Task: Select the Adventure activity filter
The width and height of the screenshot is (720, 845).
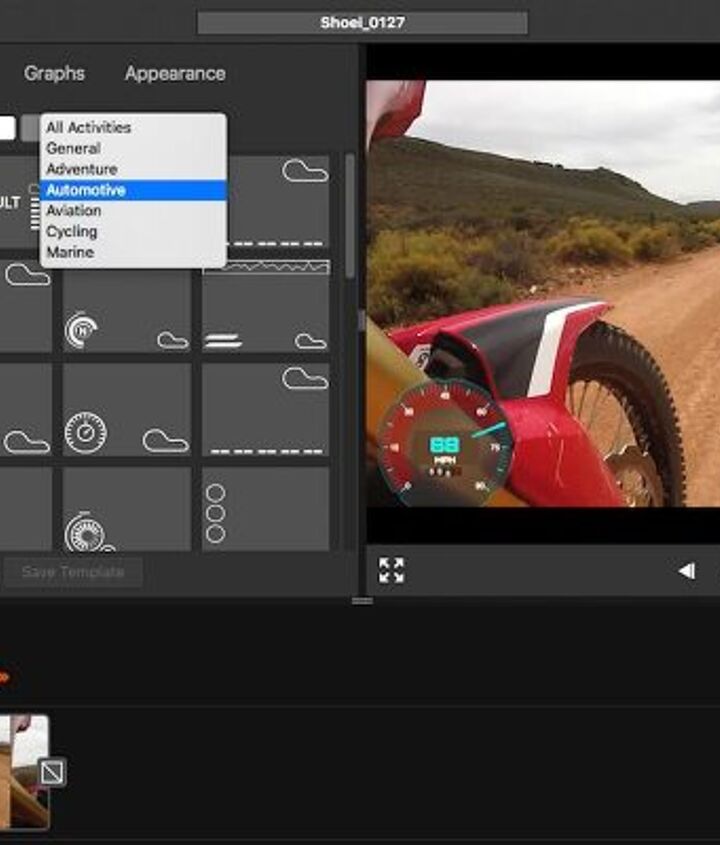Action: (82, 169)
